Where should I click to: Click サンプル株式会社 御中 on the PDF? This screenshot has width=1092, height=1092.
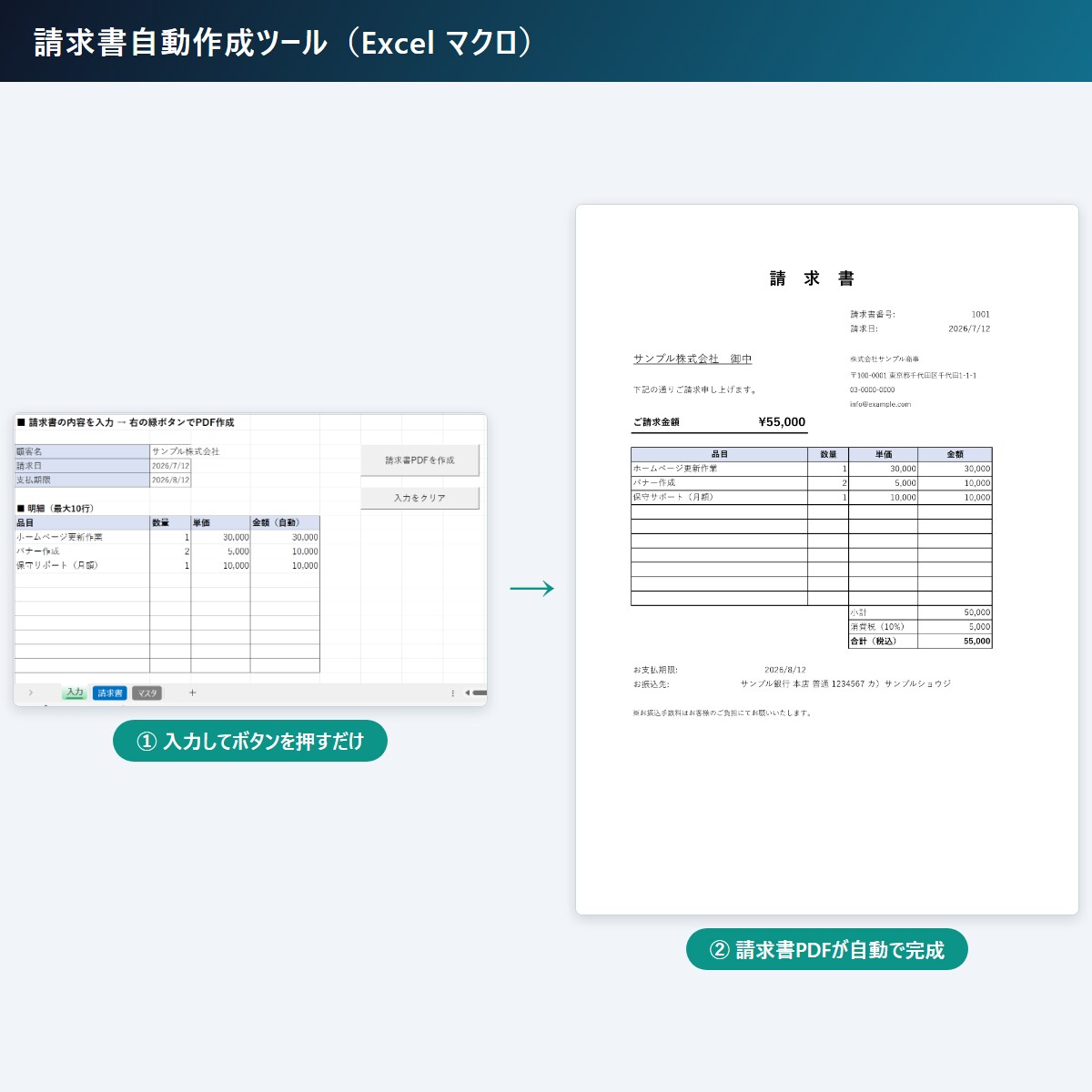click(x=693, y=359)
